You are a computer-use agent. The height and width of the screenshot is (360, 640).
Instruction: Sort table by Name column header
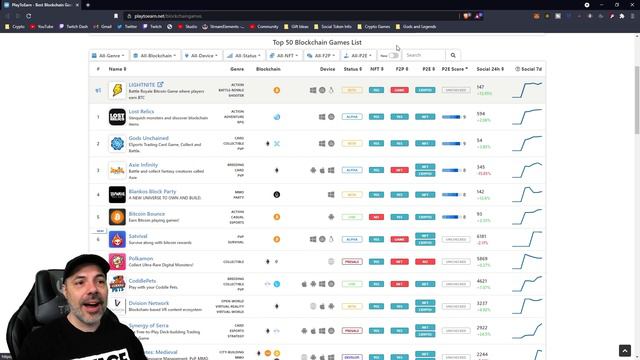tap(117, 69)
